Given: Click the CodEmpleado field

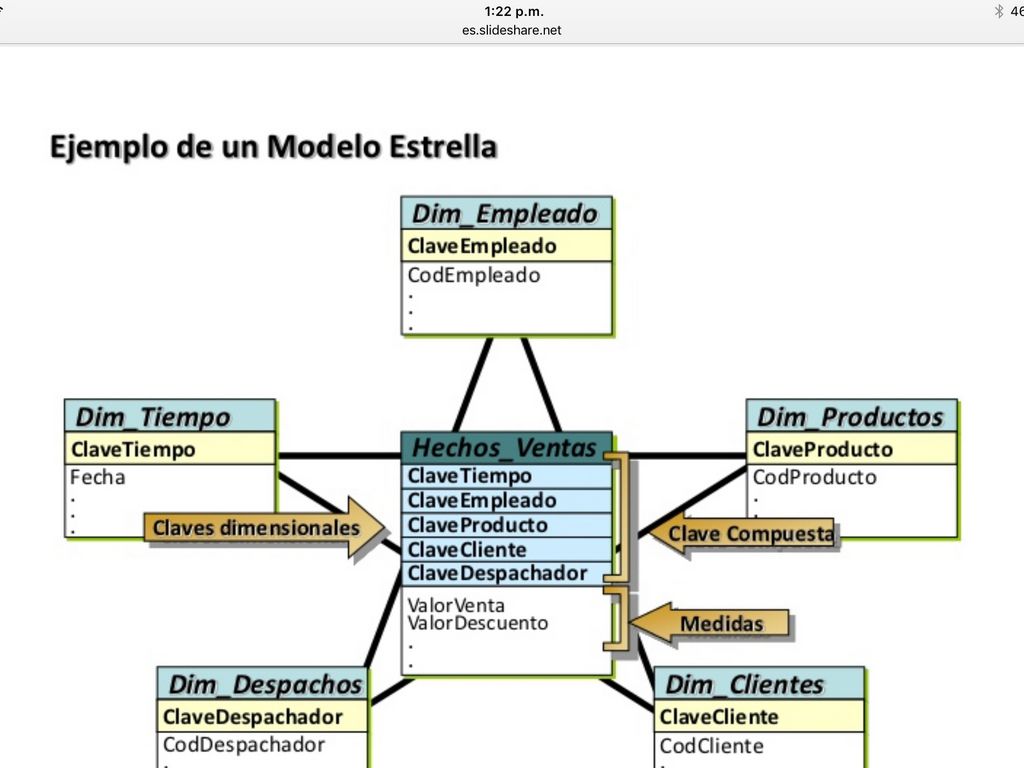Looking at the screenshot, I should click(474, 275).
